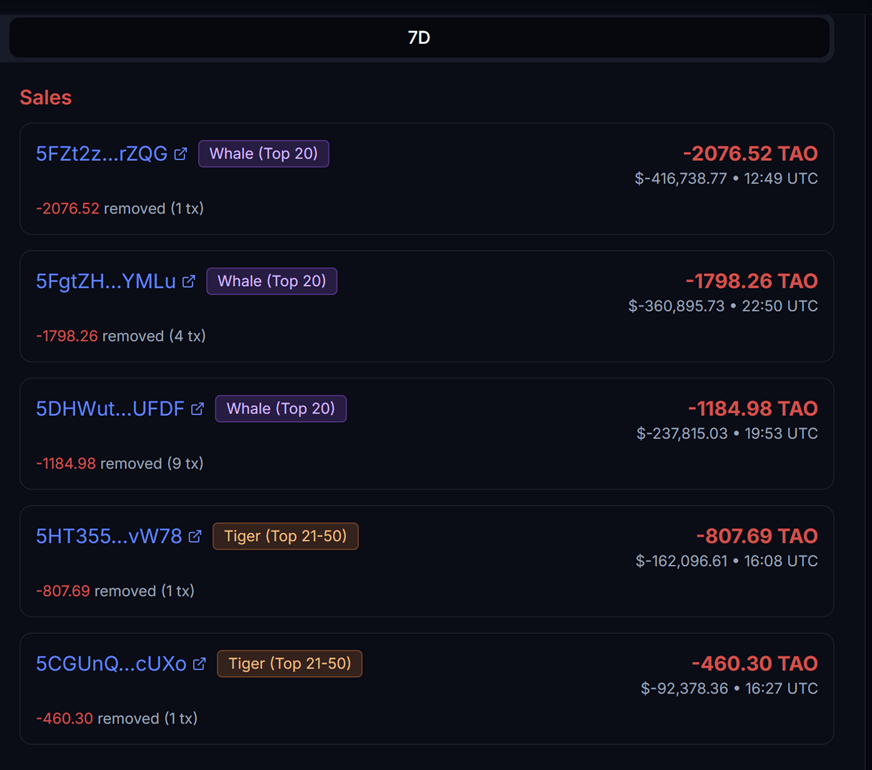Open external link icon for 5FgtZH...YMLu
872x770 pixels.
click(189, 281)
